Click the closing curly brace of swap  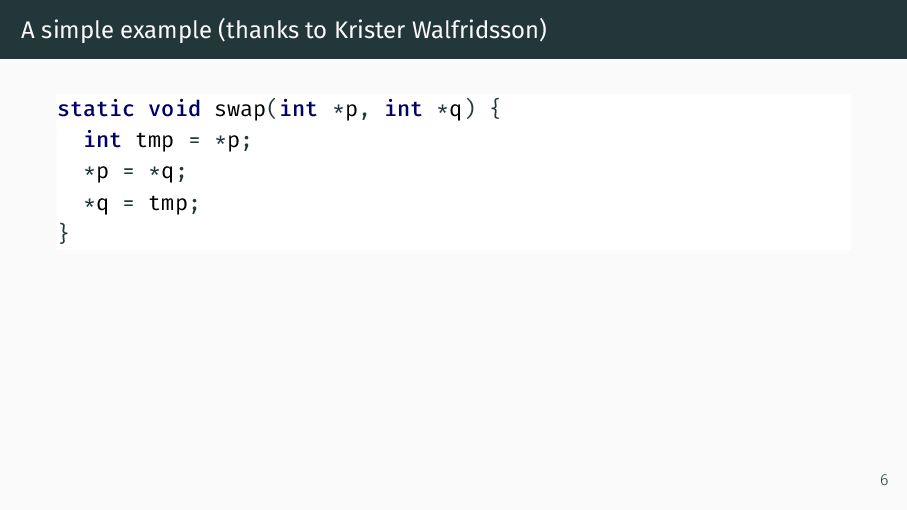[64, 234]
